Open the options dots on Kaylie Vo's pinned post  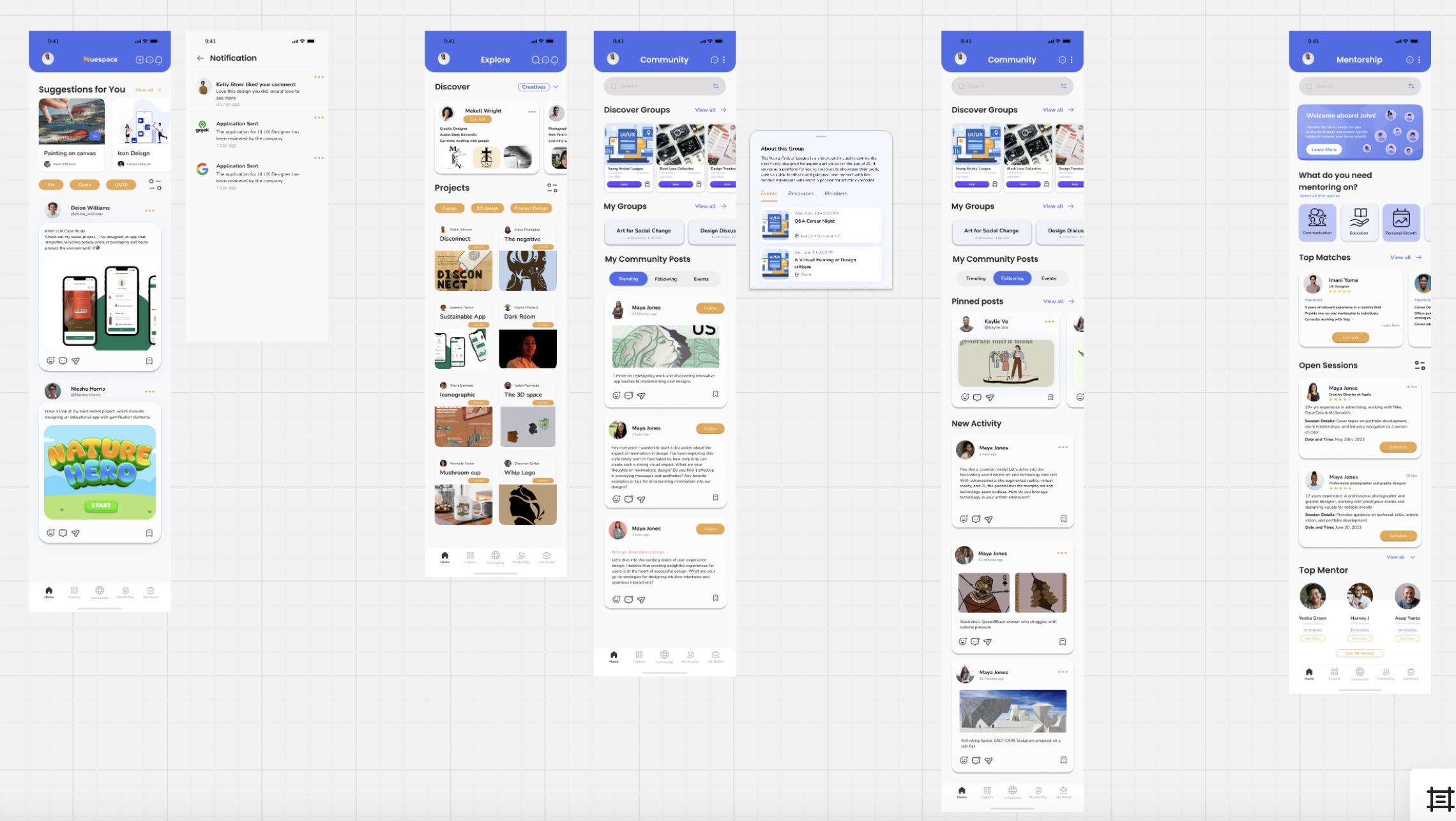click(x=1049, y=322)
